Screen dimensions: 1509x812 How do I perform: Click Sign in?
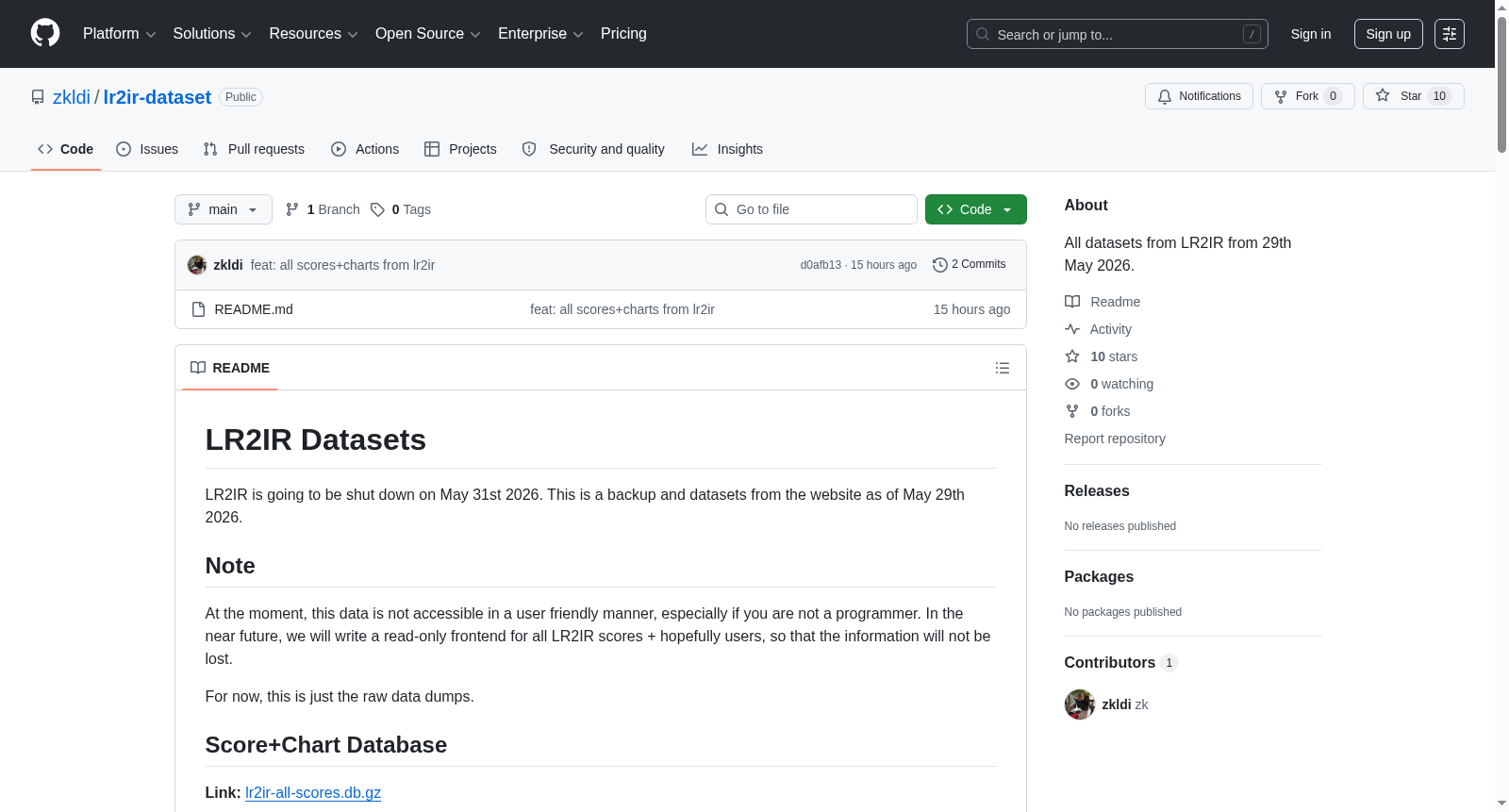point(1311,34)
